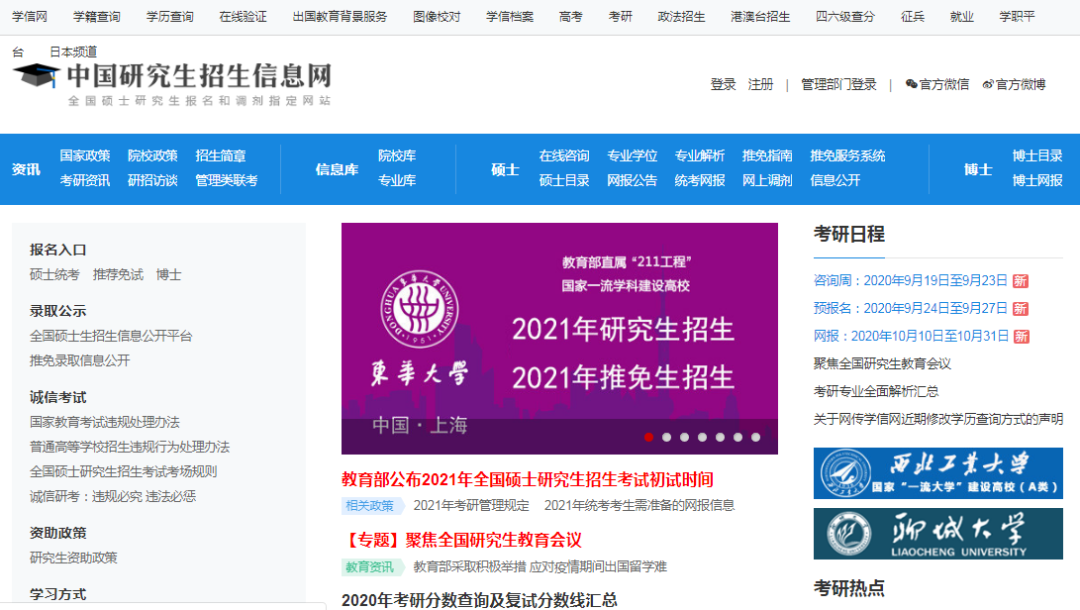Open 管理类联考 in blue nav
Image resolution: width=1080 pixels, height=610 pixels.
click(227, 180)
